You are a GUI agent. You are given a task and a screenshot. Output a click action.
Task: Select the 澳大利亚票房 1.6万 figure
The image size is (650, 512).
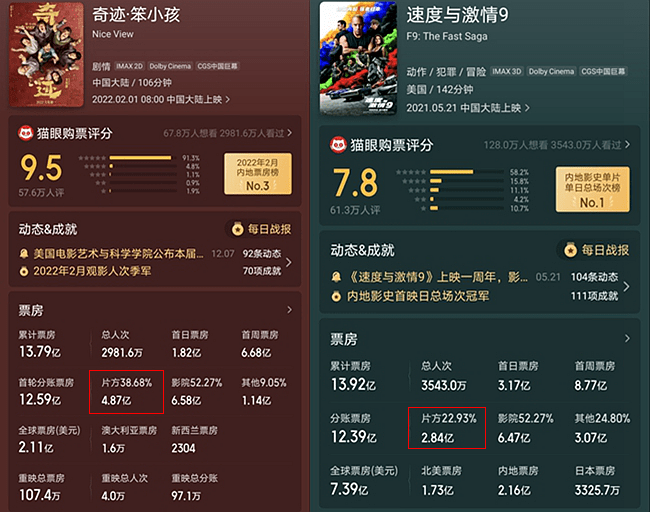pos(129,439)
